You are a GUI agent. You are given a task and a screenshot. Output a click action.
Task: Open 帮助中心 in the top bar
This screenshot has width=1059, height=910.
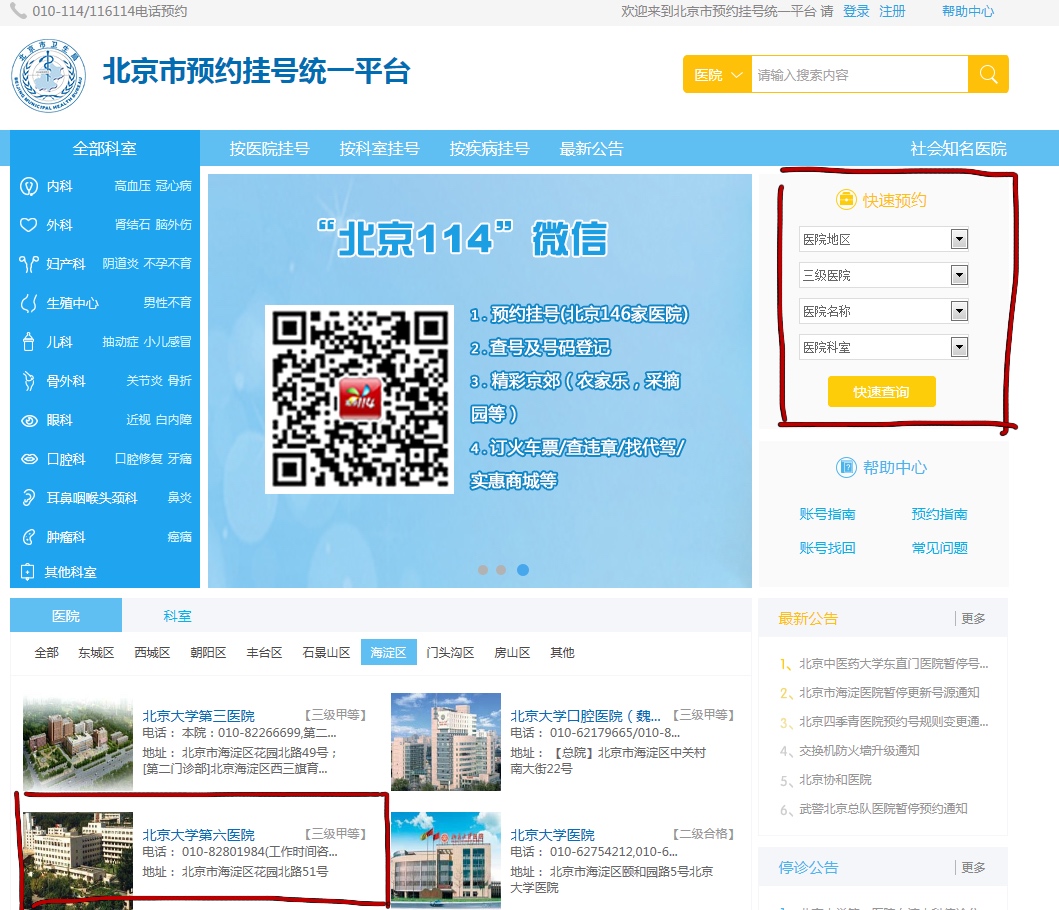[968, 11]
